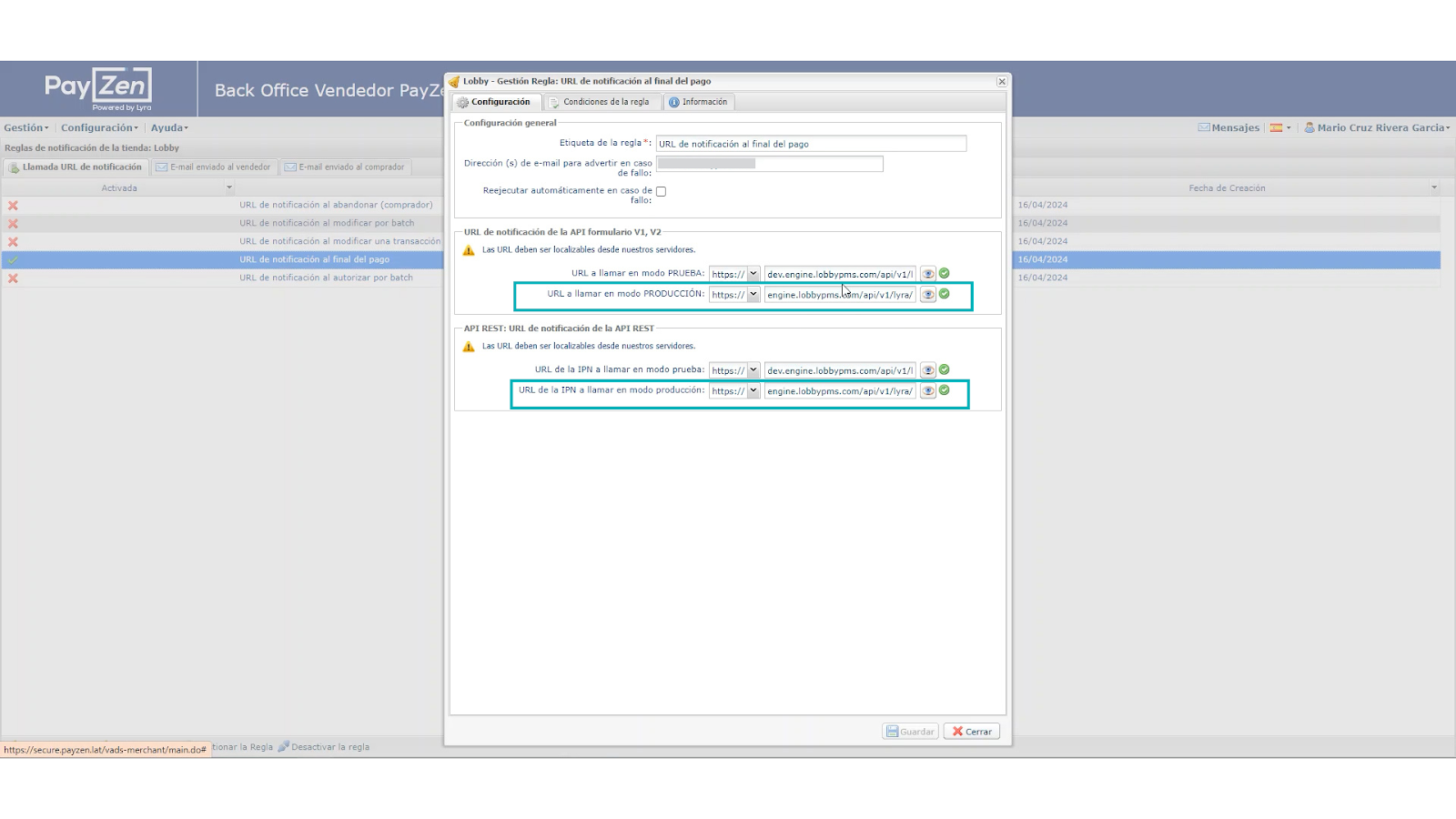Open the language flag selector dropdown
The height and width of the screenshot is (819, 1456).
coord(1280,128)
